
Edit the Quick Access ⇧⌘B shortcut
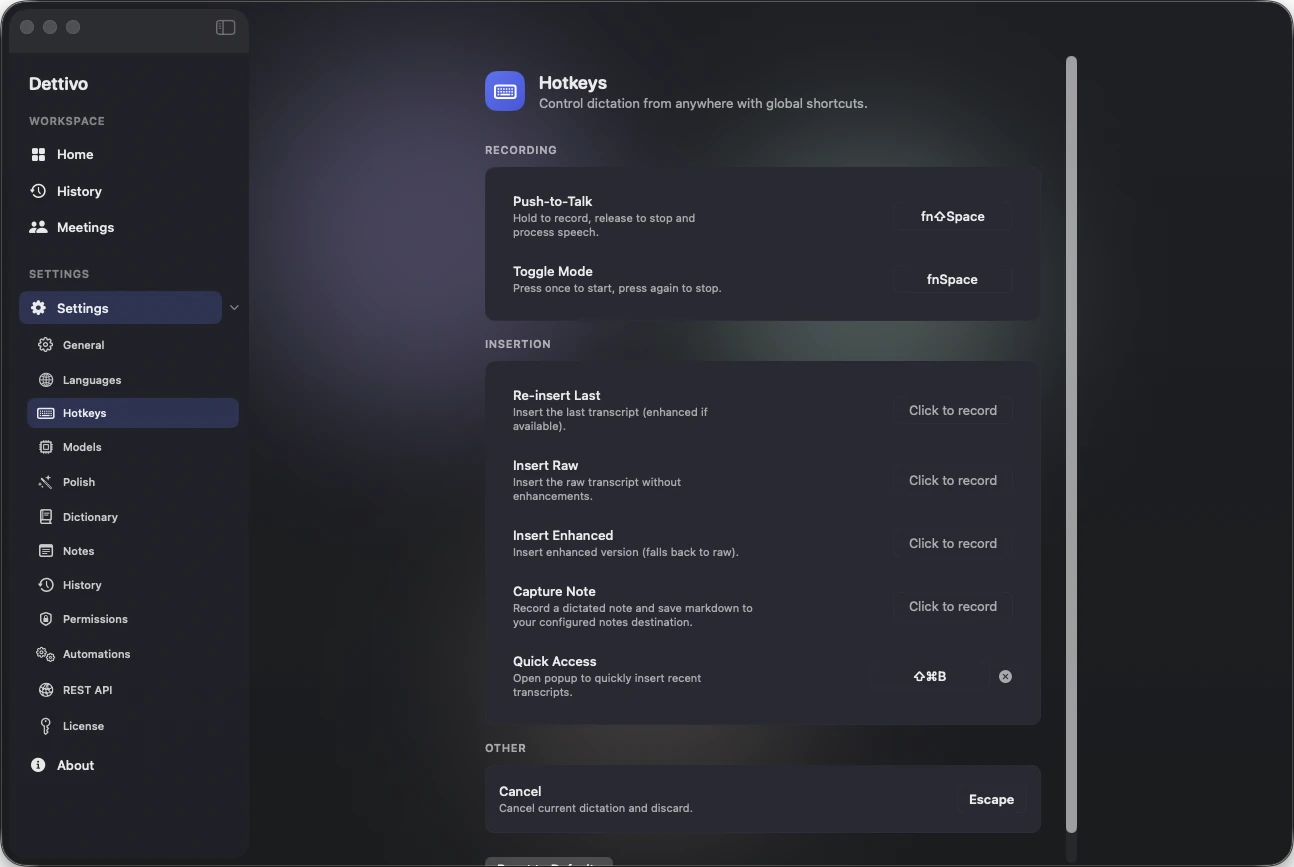pos(929,676)
